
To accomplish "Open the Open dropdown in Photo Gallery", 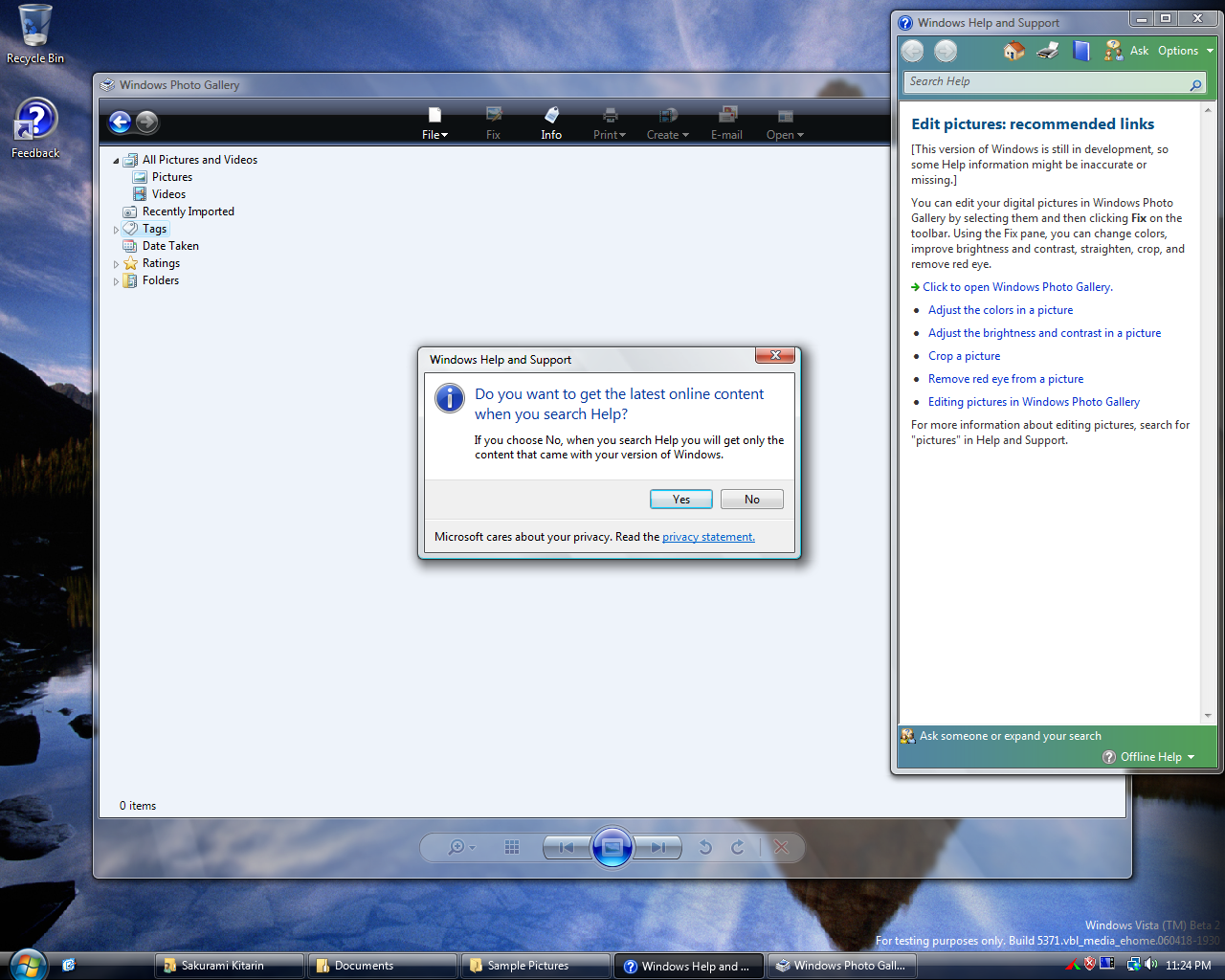I will coord(785,124).
